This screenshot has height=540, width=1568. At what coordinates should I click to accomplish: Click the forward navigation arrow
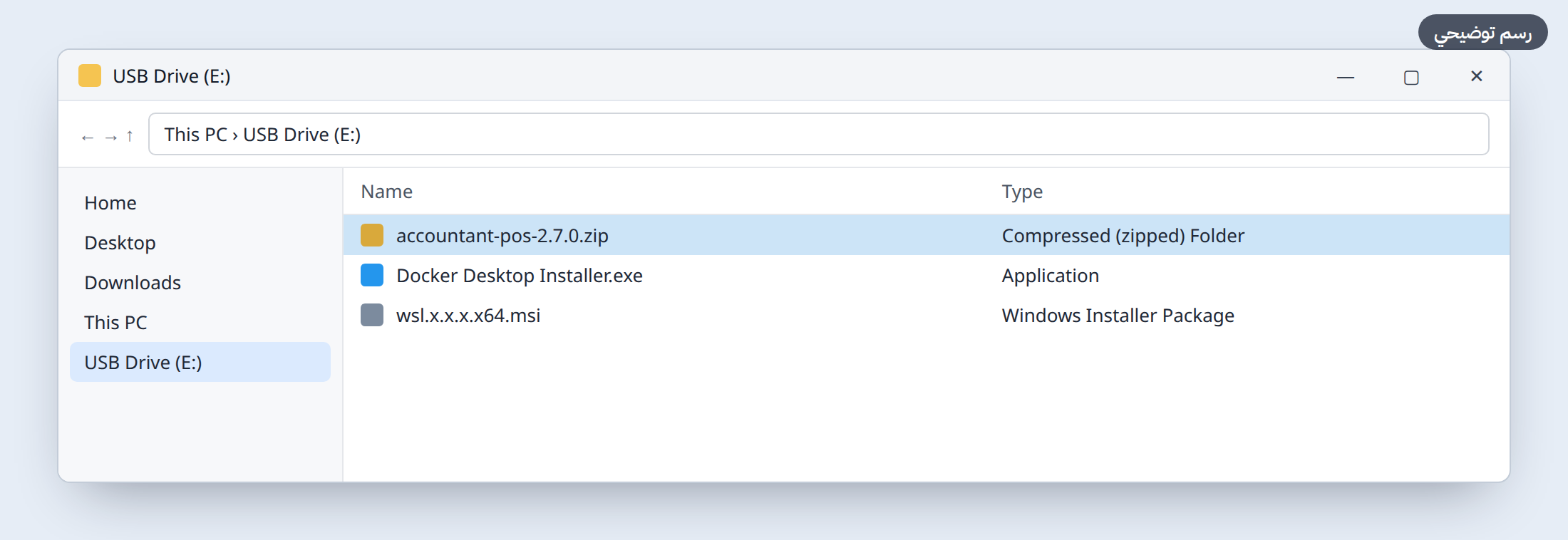(x=110, y=137)
